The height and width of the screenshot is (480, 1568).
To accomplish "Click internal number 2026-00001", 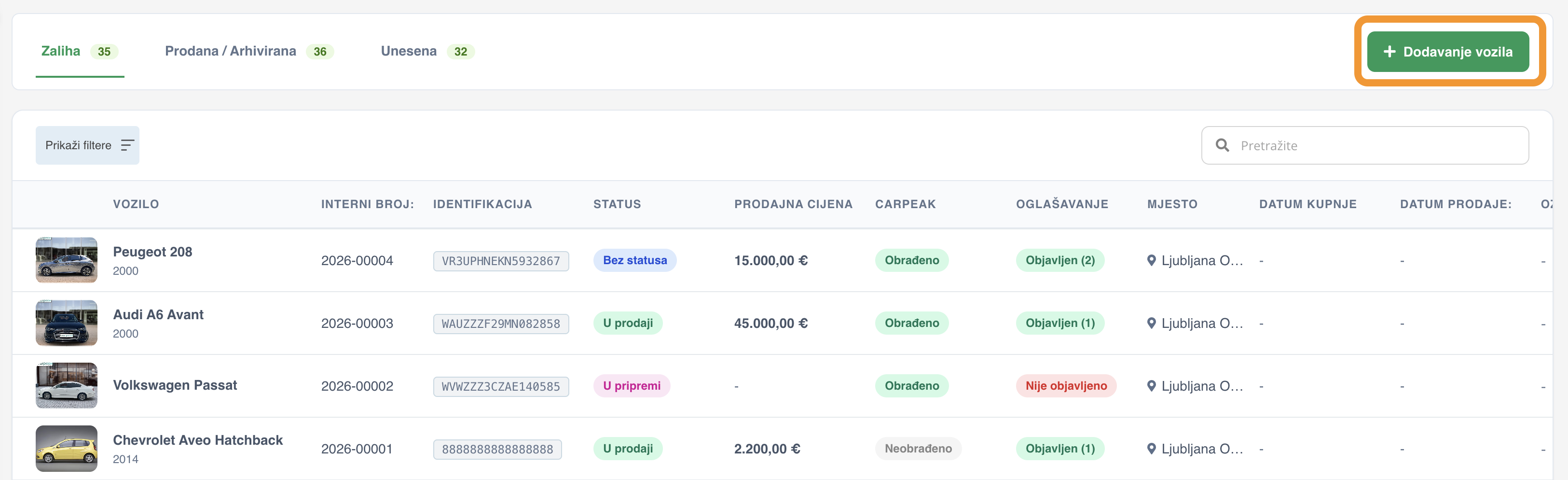I will pos(357,449).
